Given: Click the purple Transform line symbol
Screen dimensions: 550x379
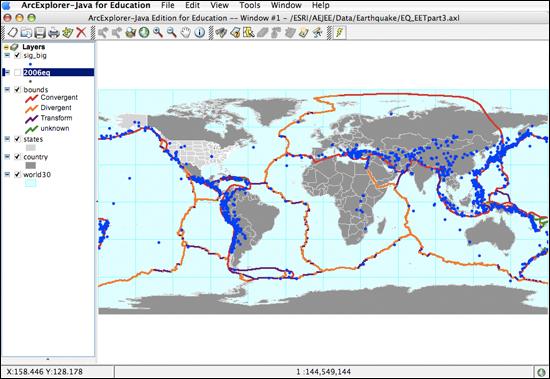Looking at the screenshot, I should point(32,119).
